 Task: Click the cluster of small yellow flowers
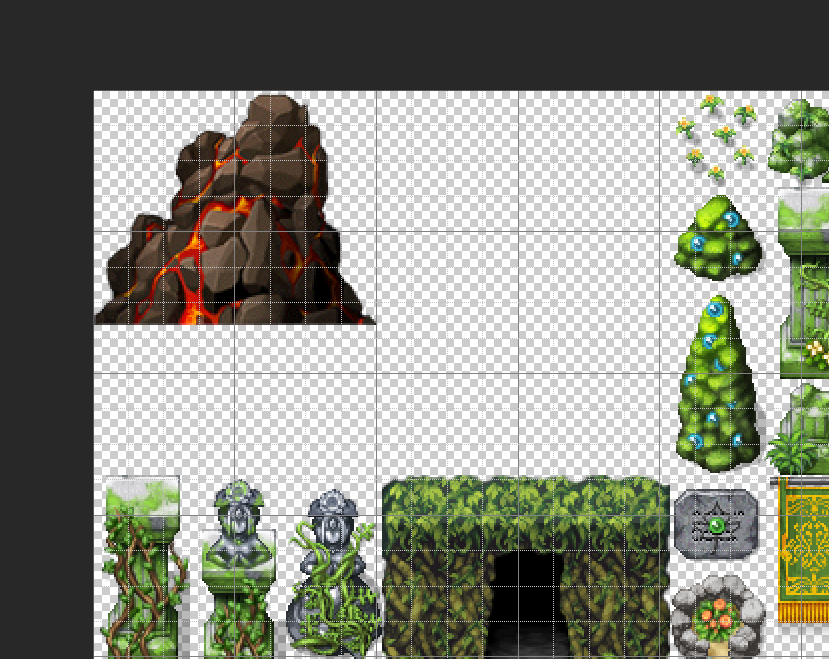click(x=716, y=138)
